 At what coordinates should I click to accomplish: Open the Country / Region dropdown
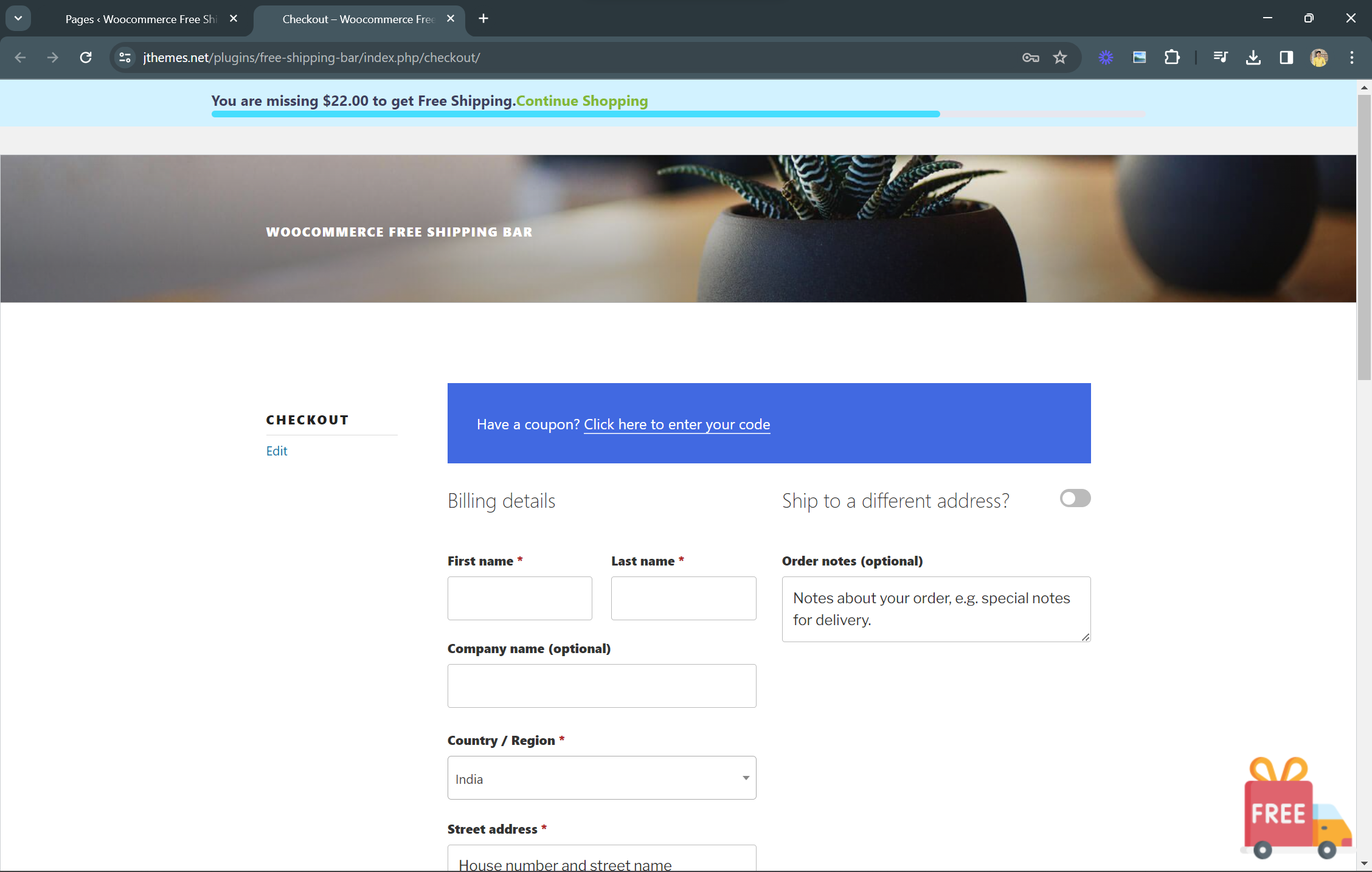point(602,778)
